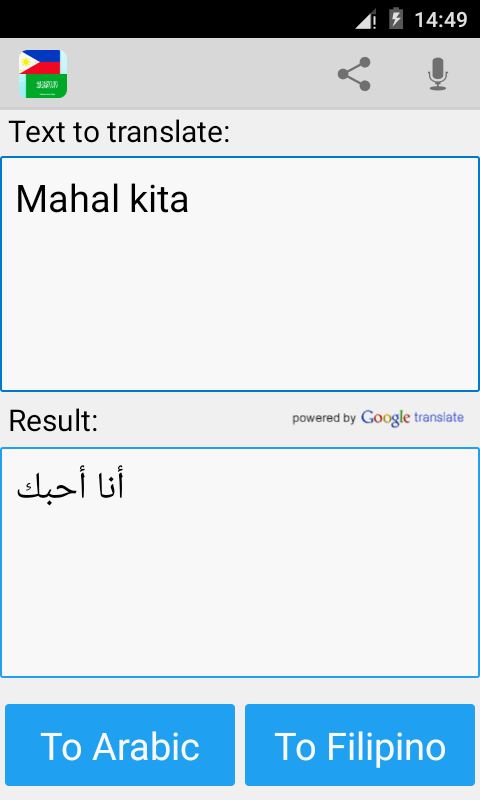Viewport: 480px width, 800px height.
Task: Activate the microphone voice input icon
Action: [438, 74]
